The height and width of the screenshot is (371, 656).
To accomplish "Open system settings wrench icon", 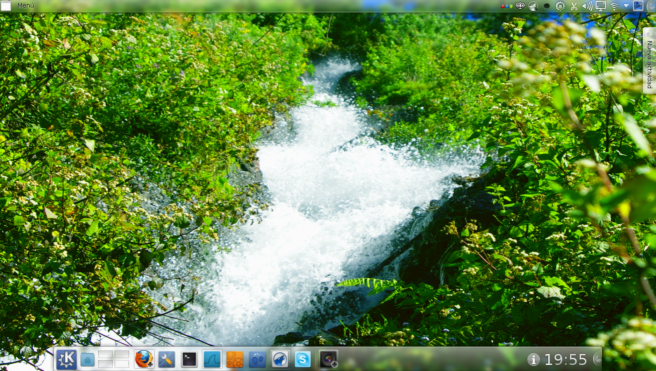I will 167,359.
